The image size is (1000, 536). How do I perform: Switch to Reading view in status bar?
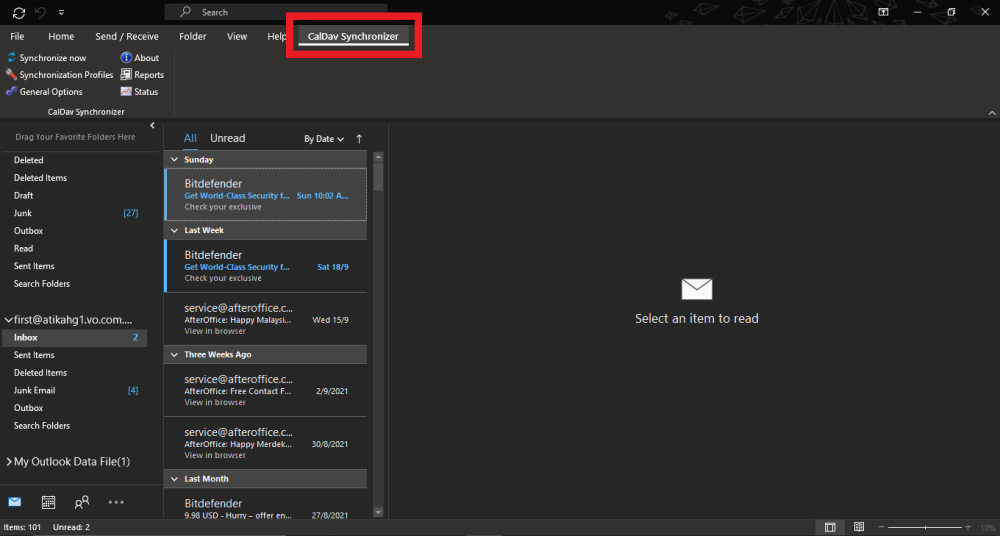(858, 527)
